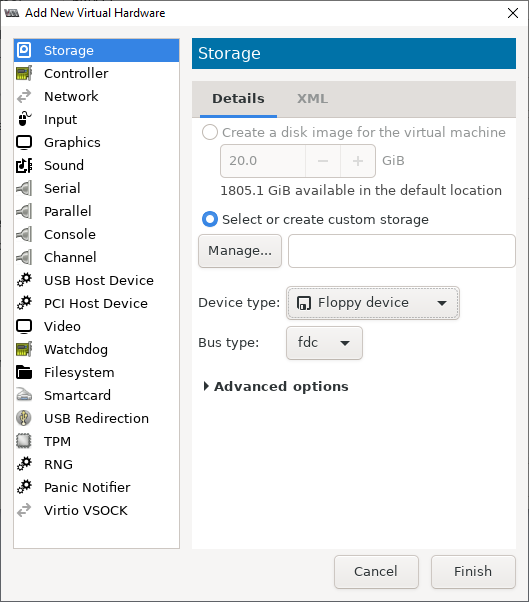
Task: Open the Device type dropdown
Action: pos(372,303)
